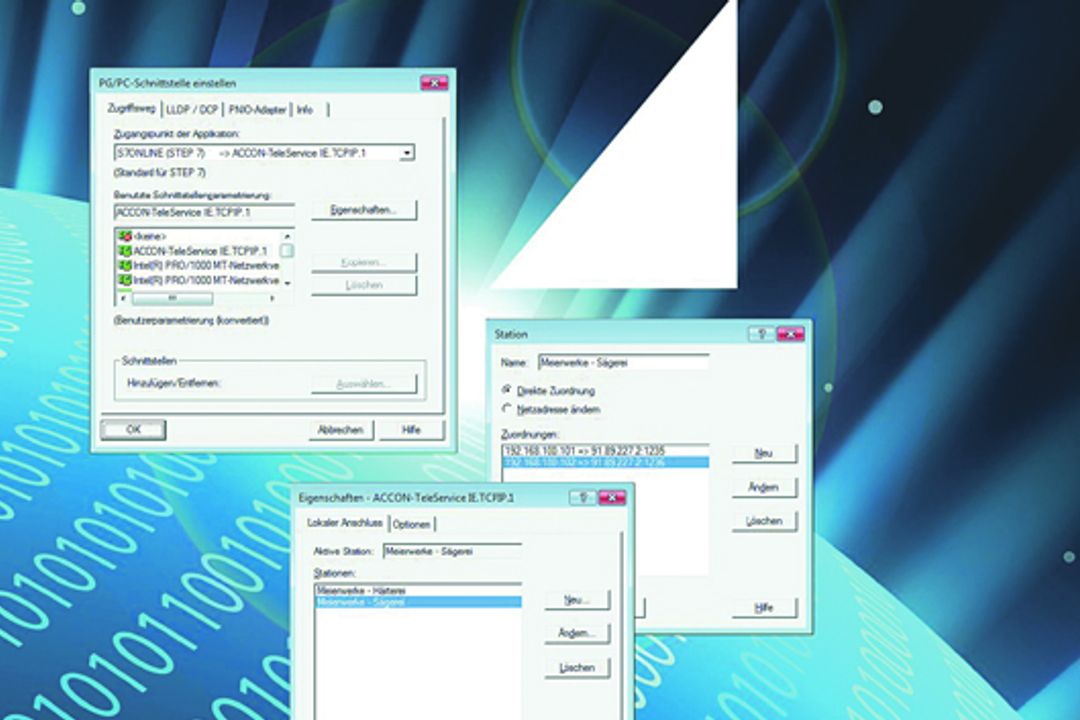
Task: Close the Eigenschaften ACCON-TeleService dialog
Action: [x=612, y=497]
